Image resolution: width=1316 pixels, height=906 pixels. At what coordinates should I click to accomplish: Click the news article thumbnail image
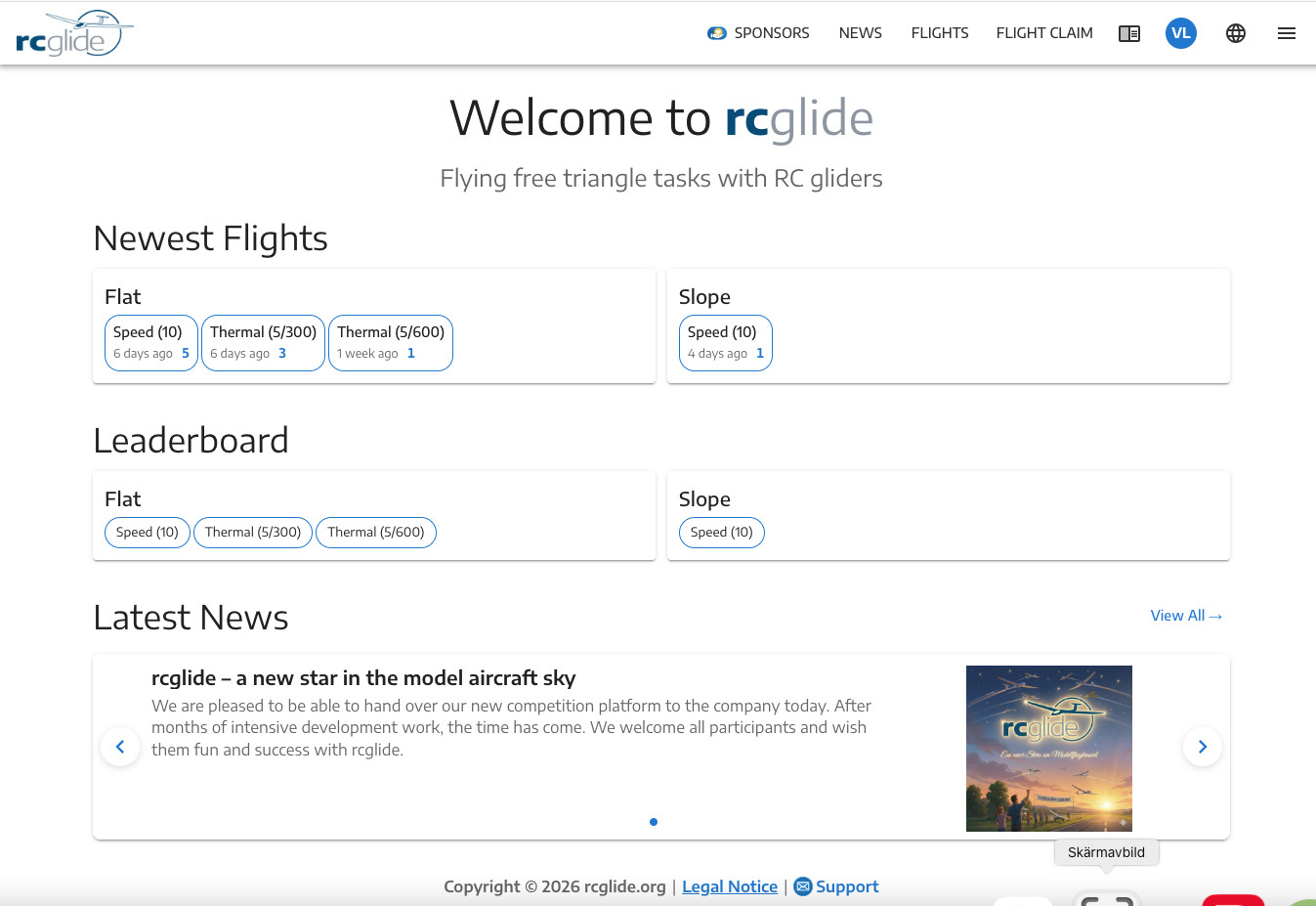(1048, 748)
